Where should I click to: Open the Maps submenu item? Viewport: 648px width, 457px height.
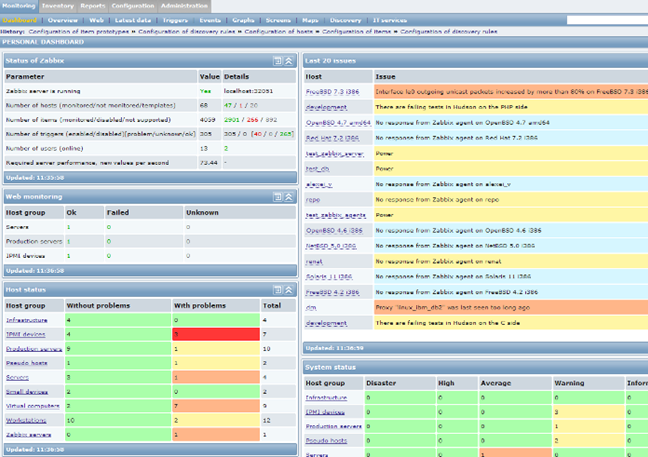[310, 20]
